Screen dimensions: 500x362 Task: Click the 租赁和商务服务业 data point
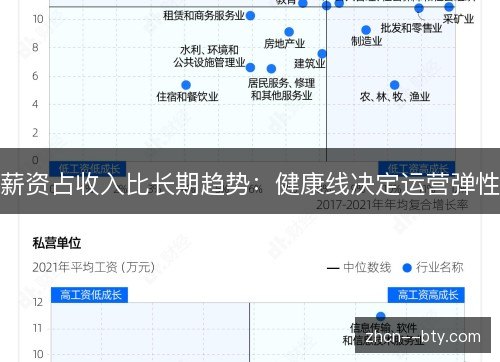250,16
